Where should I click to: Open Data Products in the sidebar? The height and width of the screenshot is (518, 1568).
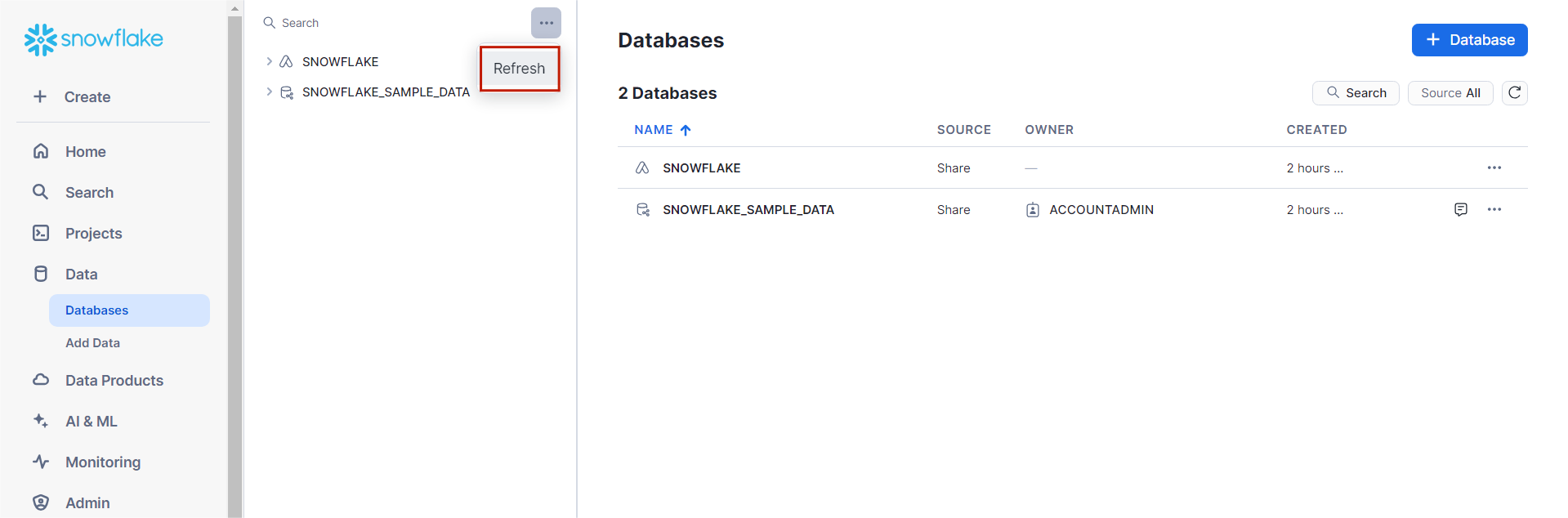click(x=114, y=380)
